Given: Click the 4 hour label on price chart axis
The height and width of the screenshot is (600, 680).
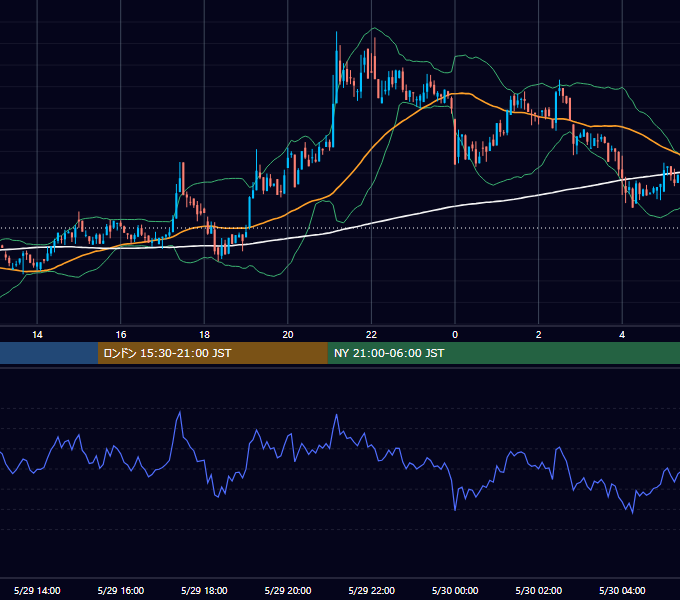Looking at the screenshot, I should tap(622, 335).
